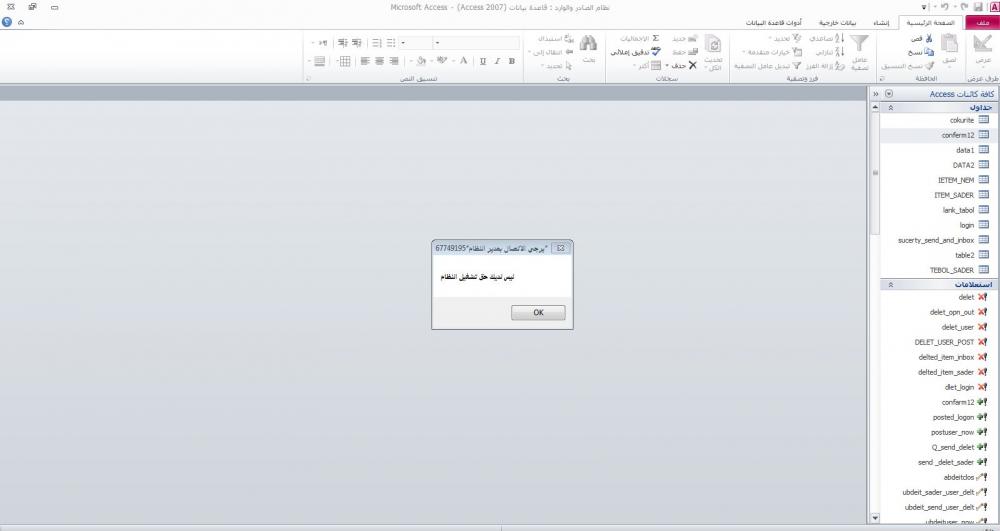Image resolution: width=1000 pixels, height=531 pixels.
Task: Click the navigation pane scrollbar down arrow
Action: tap(875, 518)
